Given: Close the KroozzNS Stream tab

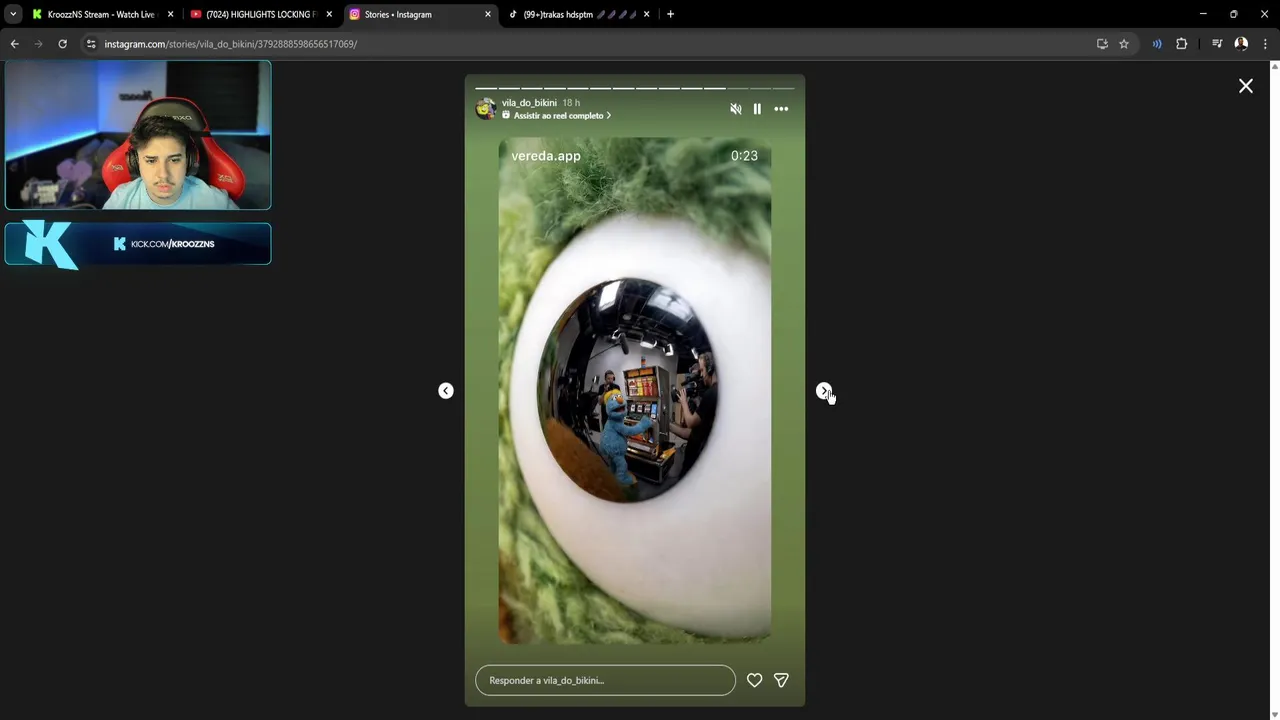Looking at the screenshot, I should click(171, 14).
